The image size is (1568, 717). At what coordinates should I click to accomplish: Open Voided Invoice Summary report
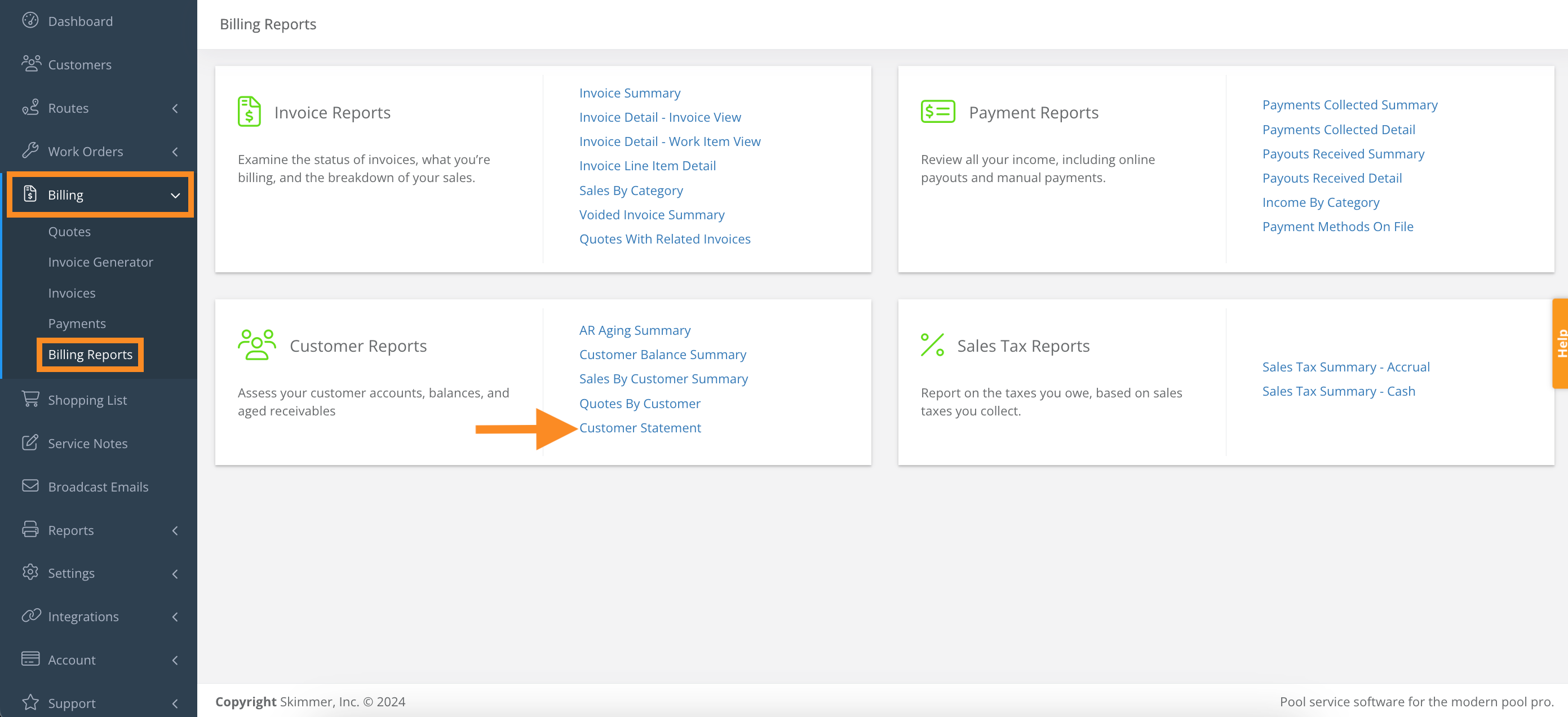point(652,214)
